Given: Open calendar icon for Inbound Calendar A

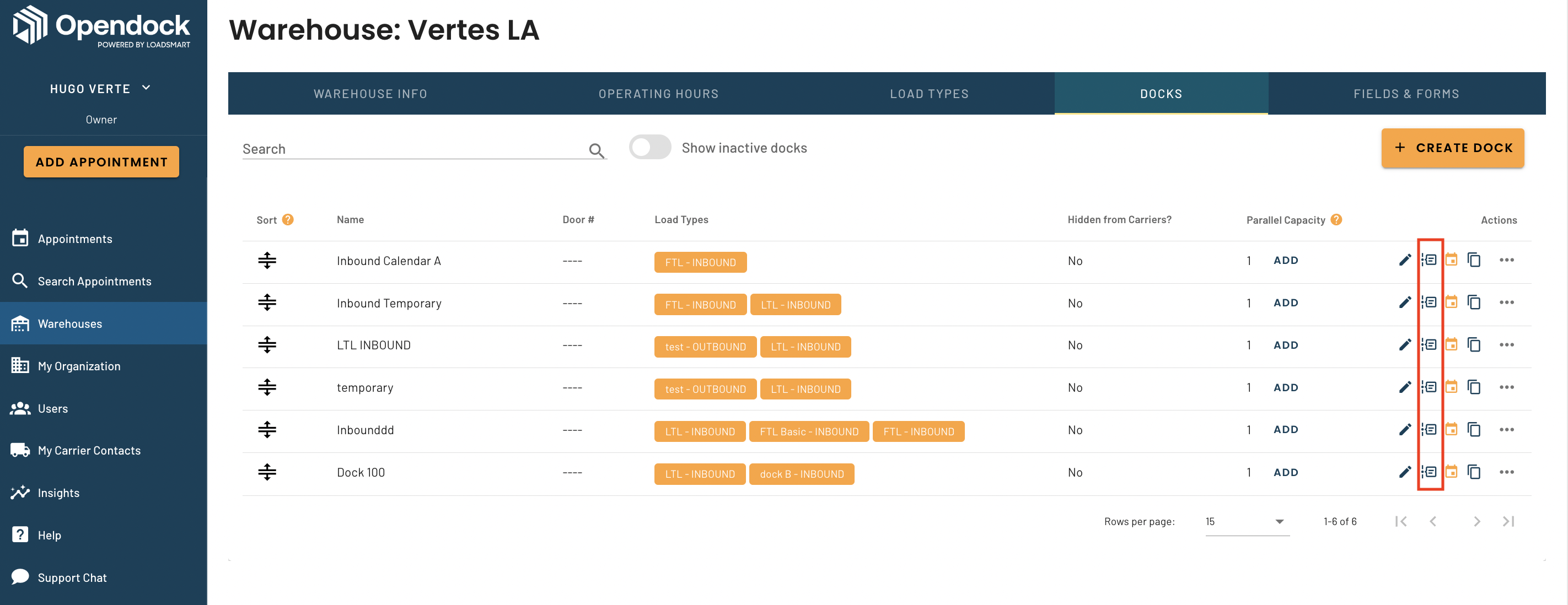Looking at the screenshot, I should pos(1451,260).
